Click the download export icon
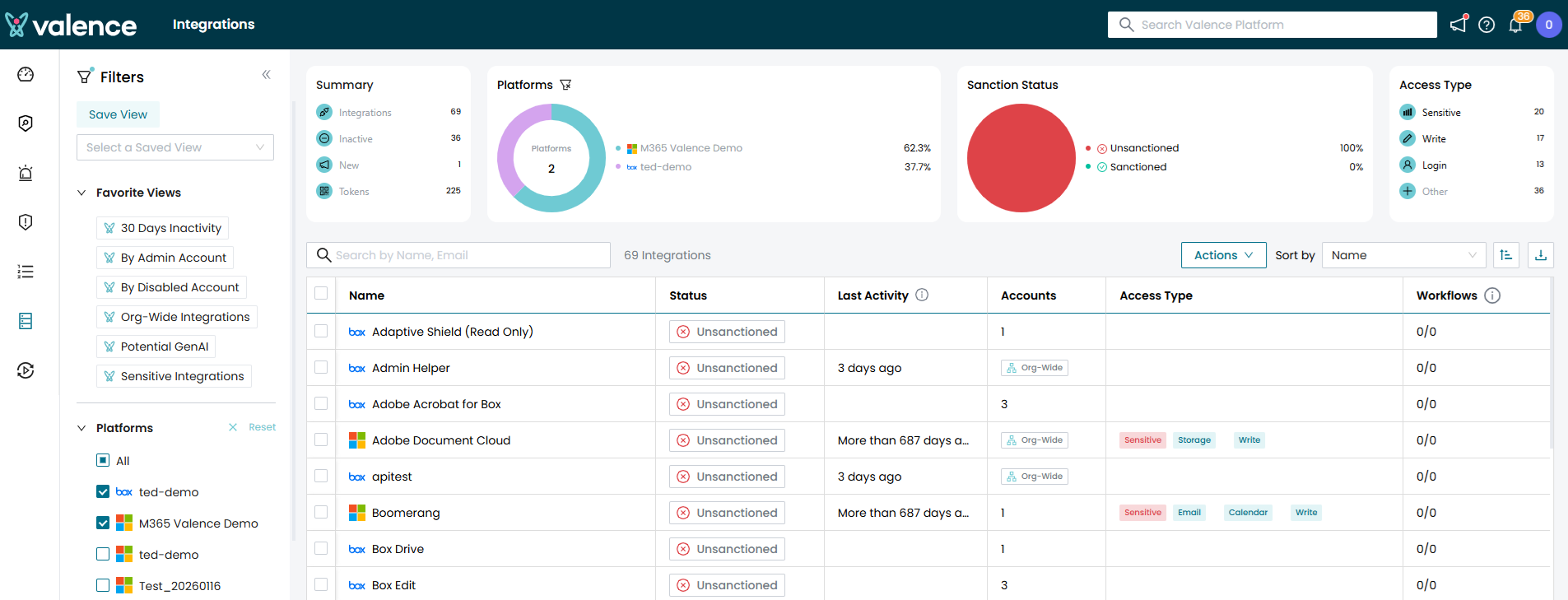This screenshot has height=600, width=1568. click(x=1540, y=255)
